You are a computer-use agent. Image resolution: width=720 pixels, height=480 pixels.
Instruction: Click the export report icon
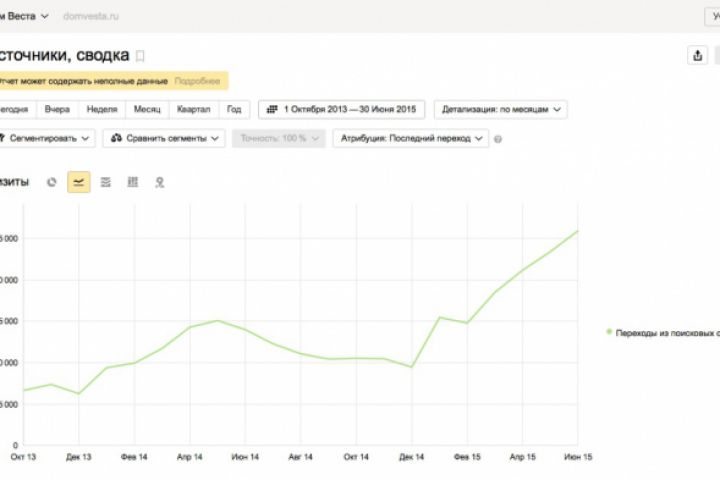pyautogui.click(x=697, y=56)
